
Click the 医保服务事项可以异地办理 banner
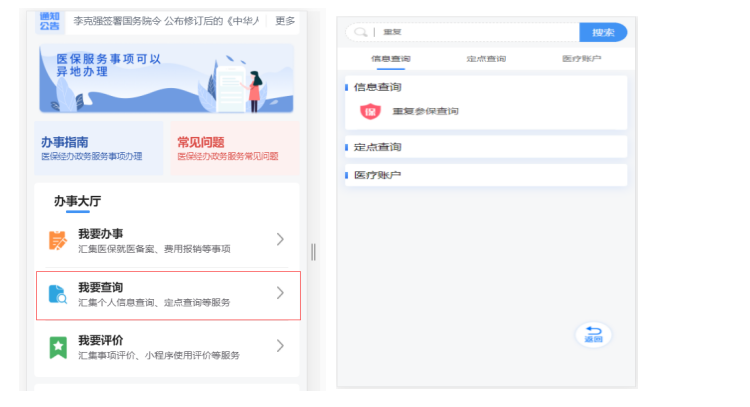[x=166, y=78]
